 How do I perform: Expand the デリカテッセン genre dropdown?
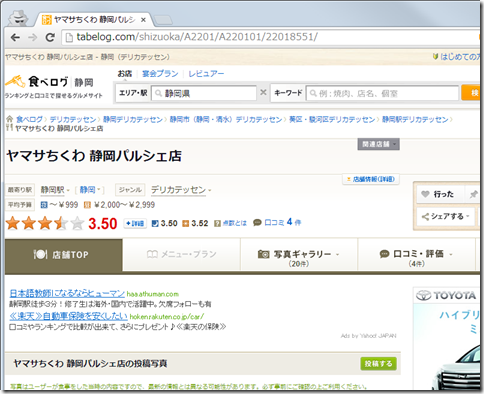click(x=181, y=190)
